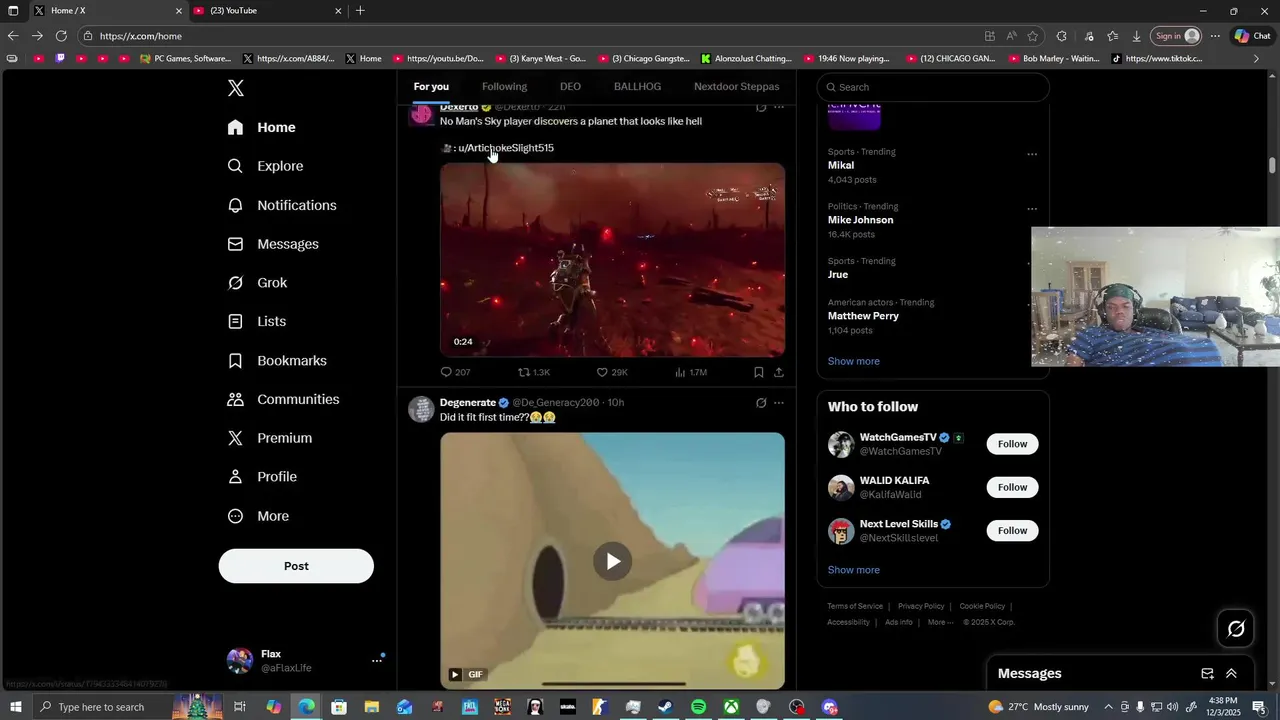Open Bookmarks in the sidebar

pos(277,360)
